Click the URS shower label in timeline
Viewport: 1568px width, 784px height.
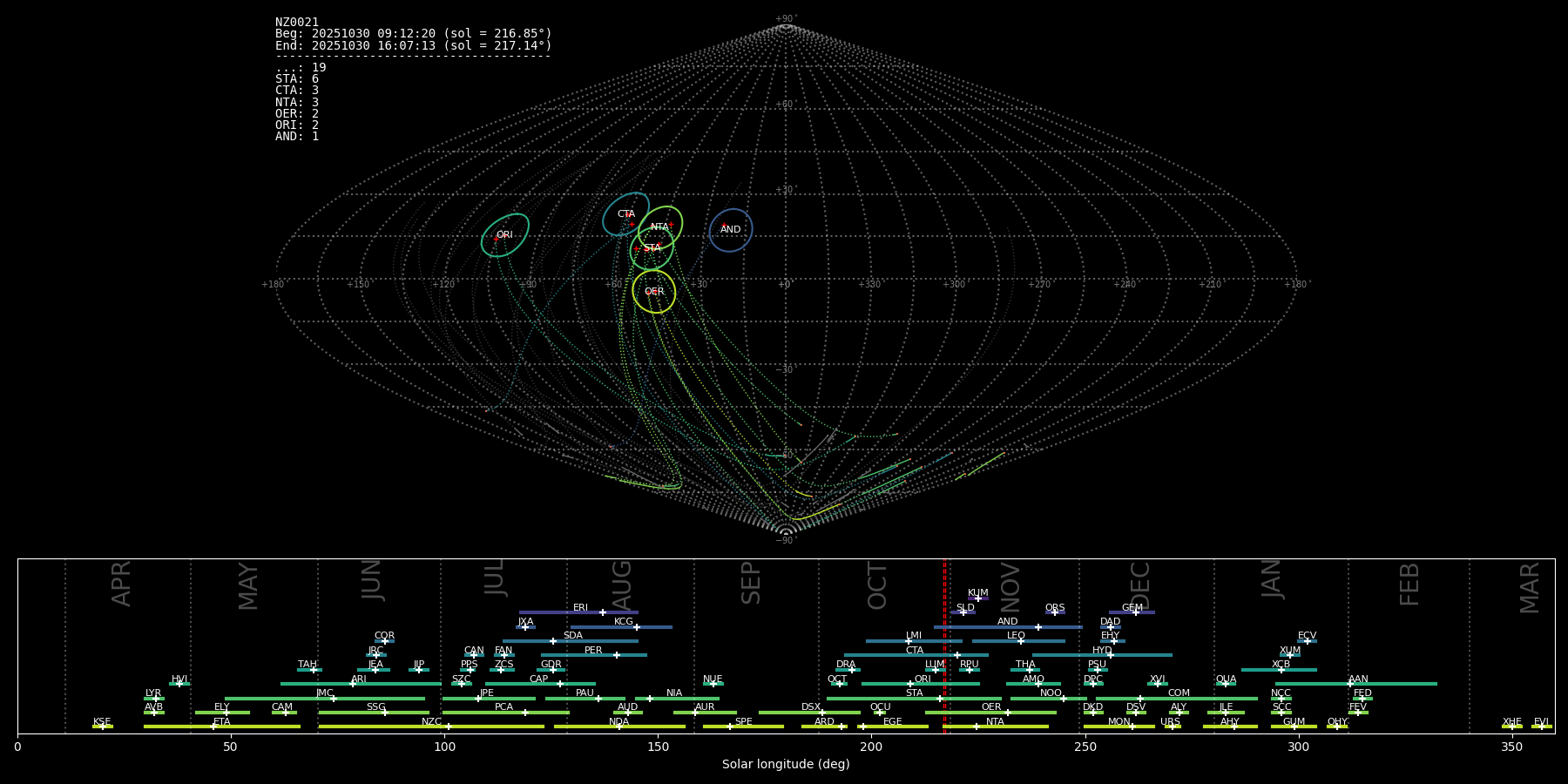coord(1170,722)
